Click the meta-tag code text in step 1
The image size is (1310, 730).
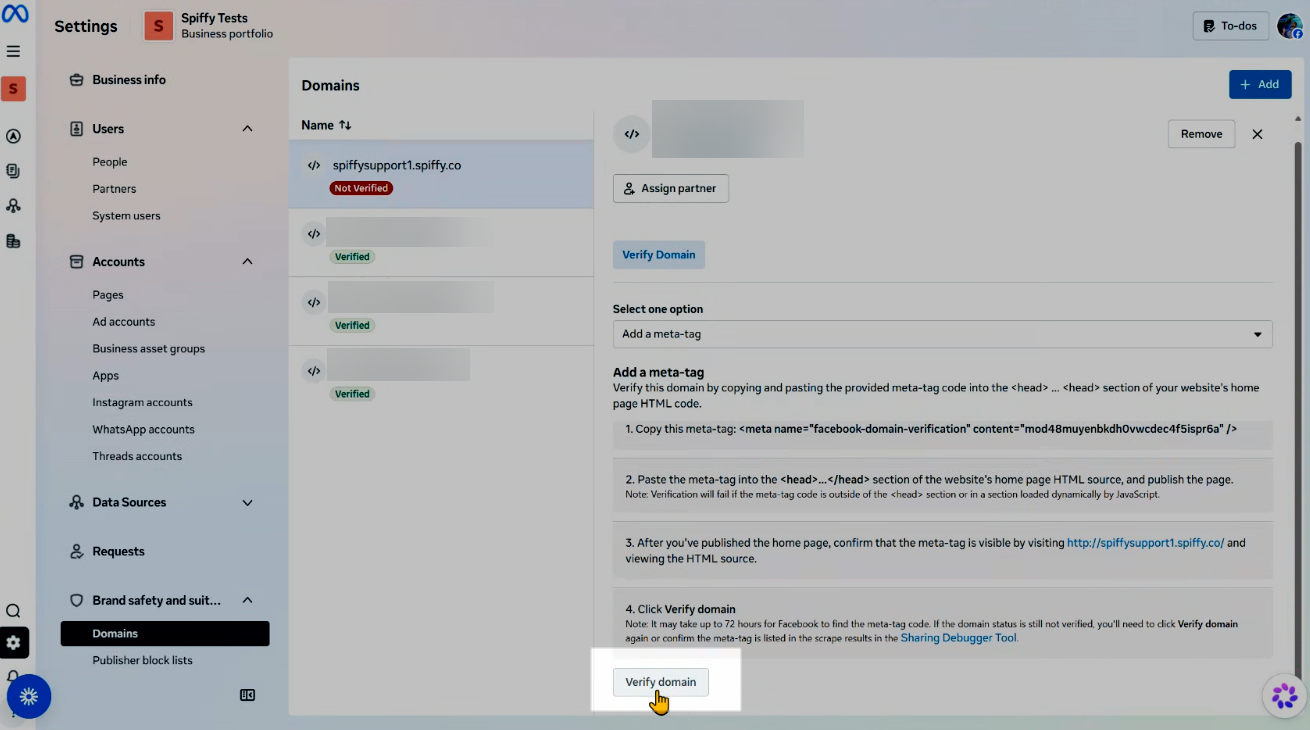click(988, 429)
